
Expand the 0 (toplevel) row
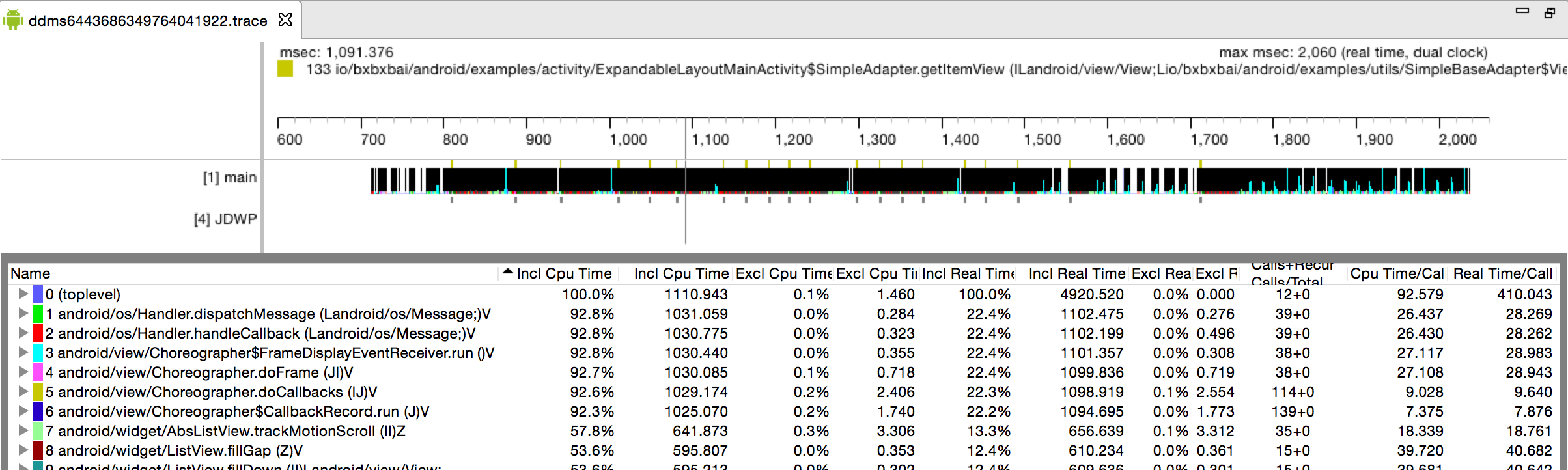(23, 294)
